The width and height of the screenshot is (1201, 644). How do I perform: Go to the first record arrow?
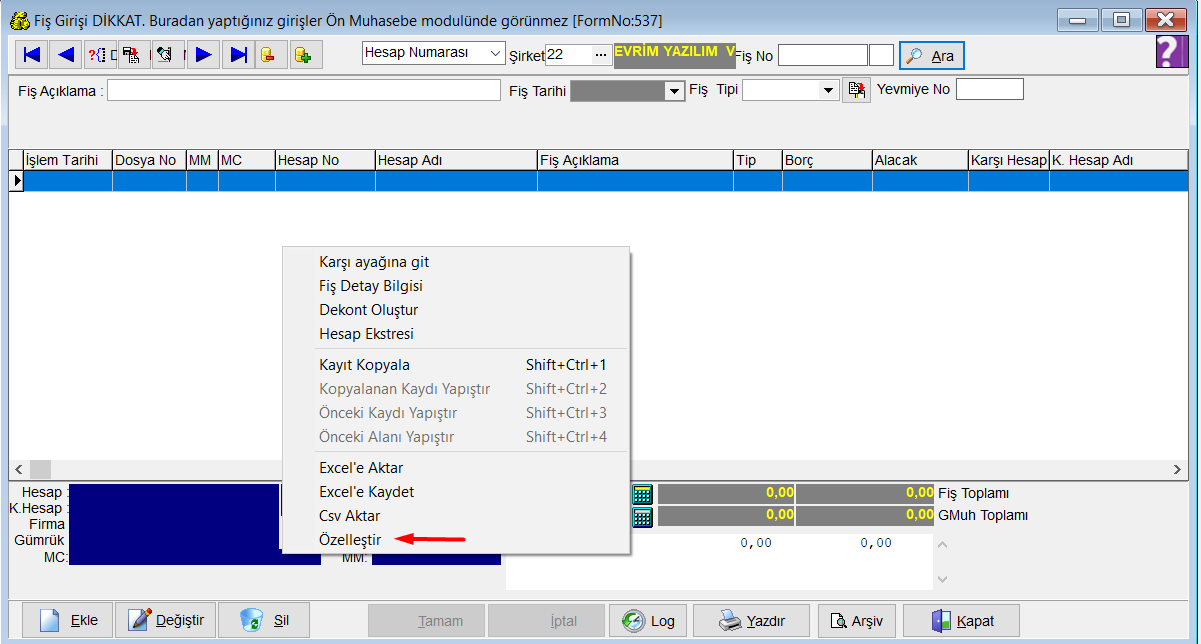coord(32,55)
